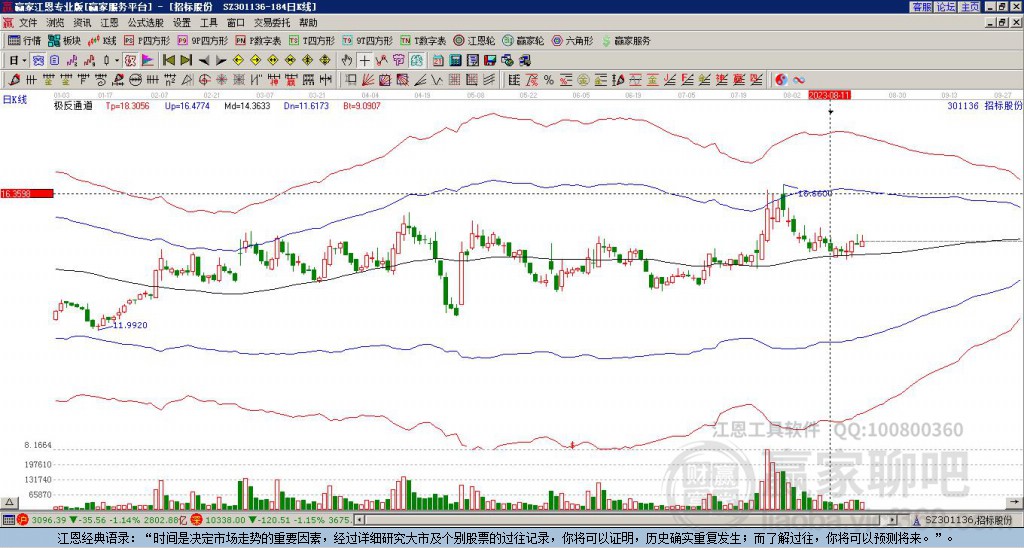
Task: Expand the candlestick style dropdown arrow
Action: (117, 61)
